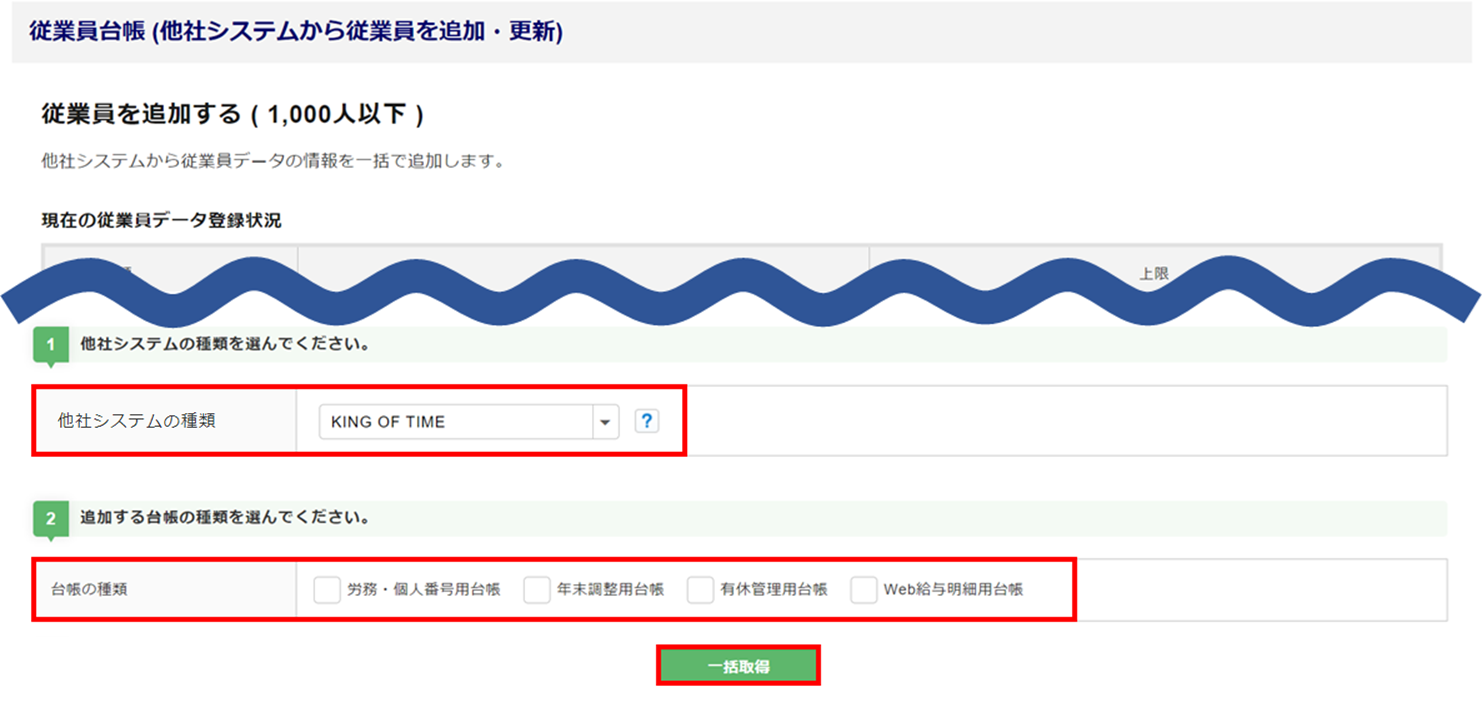Click the 労務・個人番号用台帳 label text
The image size is (1482, 707).
point(423,590)
